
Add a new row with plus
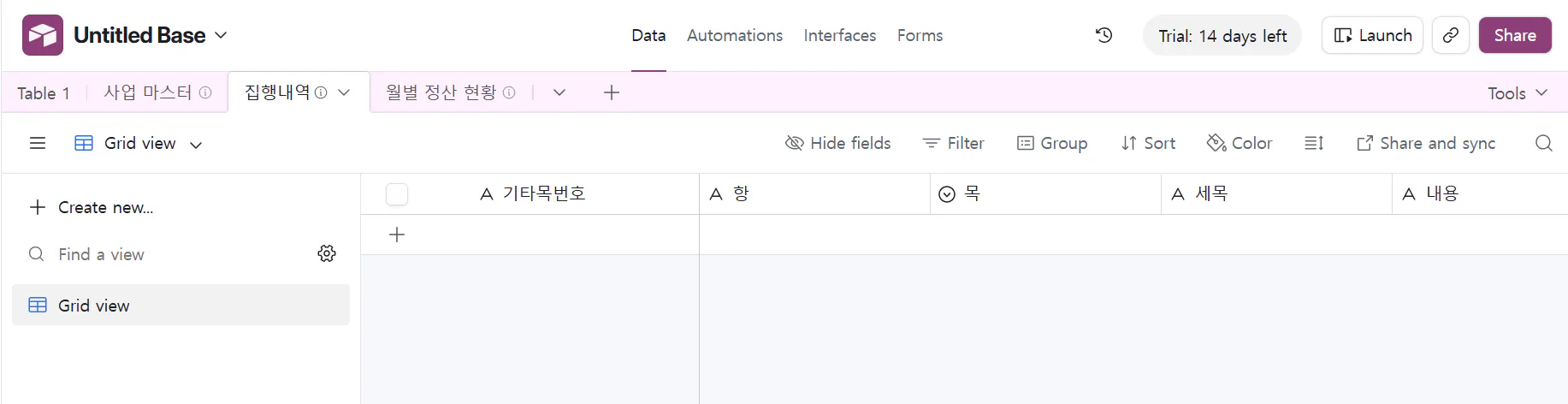(397, 235)
